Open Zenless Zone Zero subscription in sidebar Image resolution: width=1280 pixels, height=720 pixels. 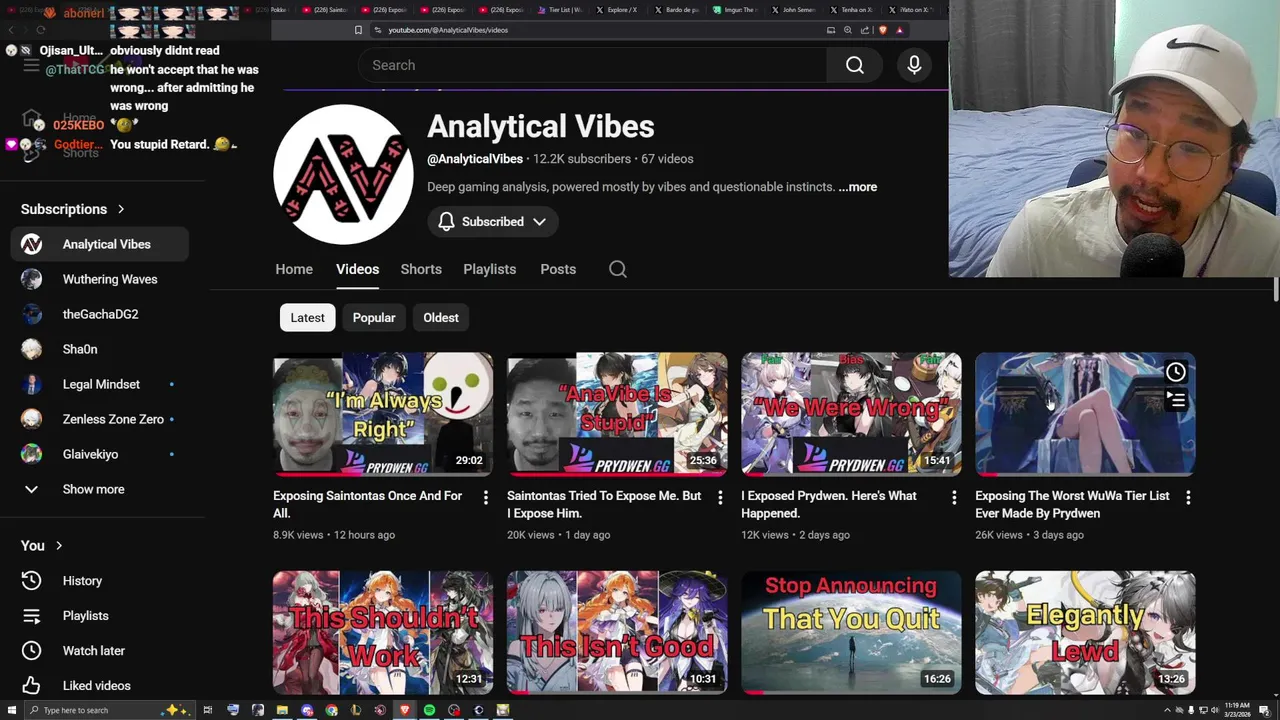[100, 419]
